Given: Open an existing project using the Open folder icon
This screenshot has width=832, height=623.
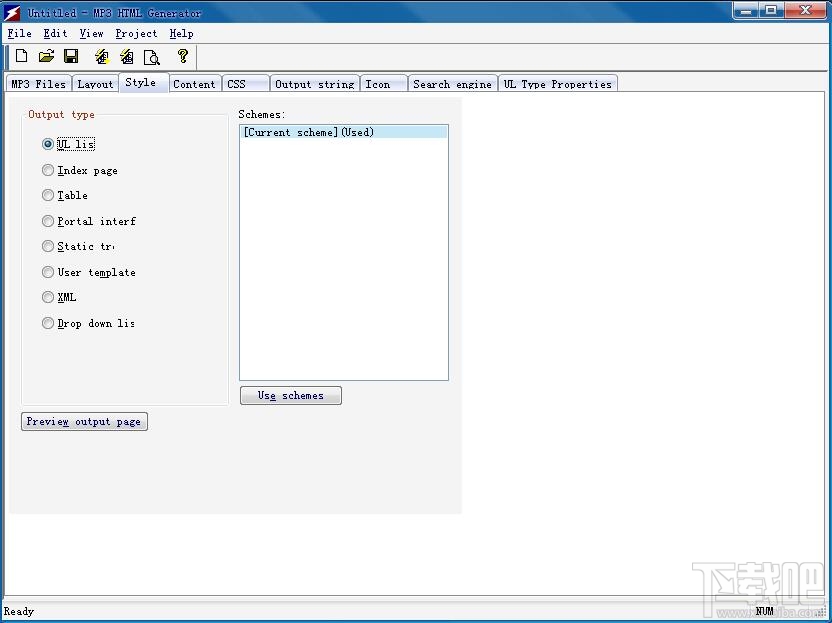Looking at the screenshot, I should pyautogui.click(x=45, y=57).
